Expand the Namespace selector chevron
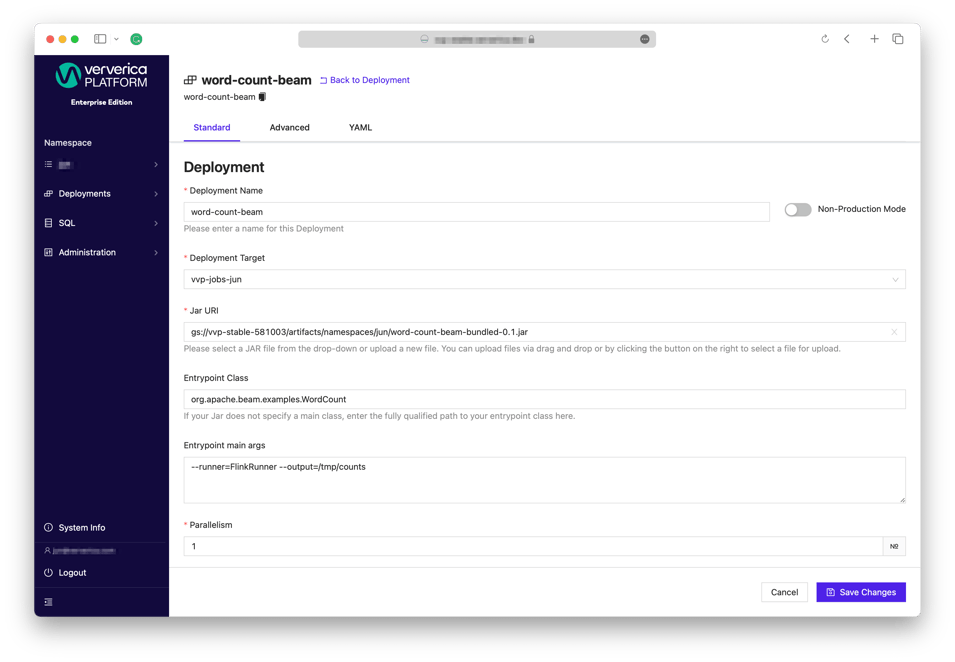Viewport: 955px width, 662px height. pyautogui.click(x=156, y=164)
